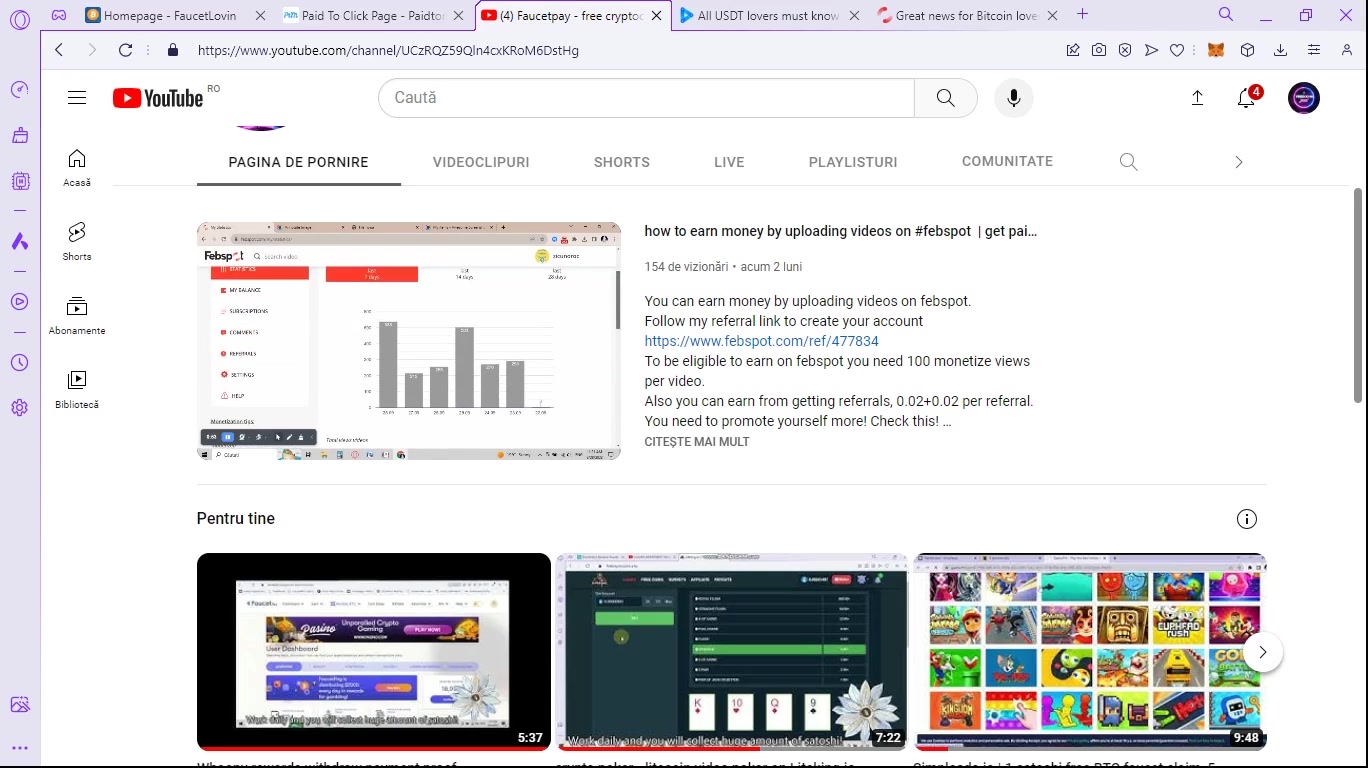The height and width of the screenshot is (768, 1368).
Task: Launch Aria AI from Opera sidebar
Action: pos(20,241)
